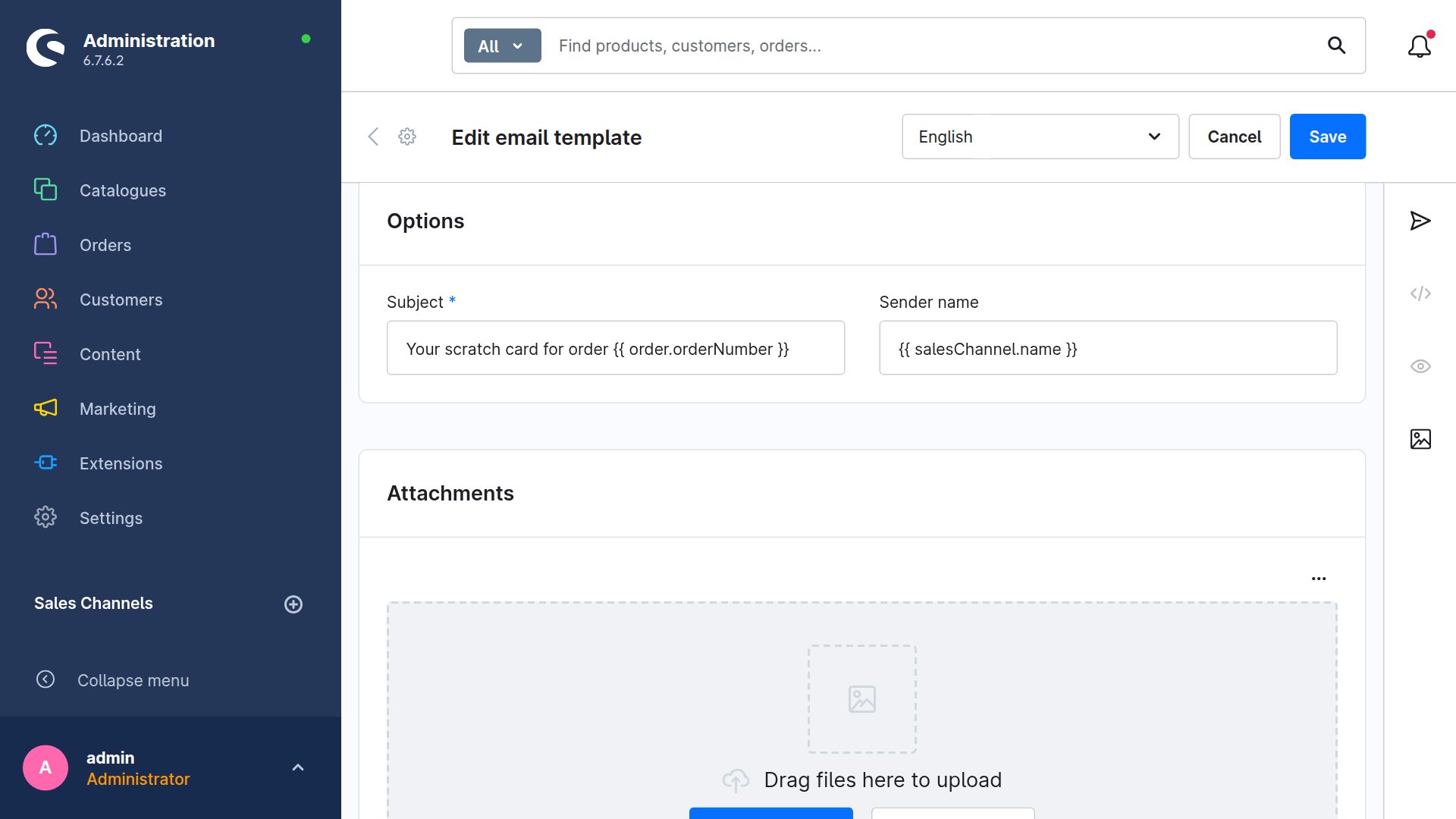This screenshot has width=1456, height=819.
Task: Open the English language dropdown
Action: pos(1040,136)
